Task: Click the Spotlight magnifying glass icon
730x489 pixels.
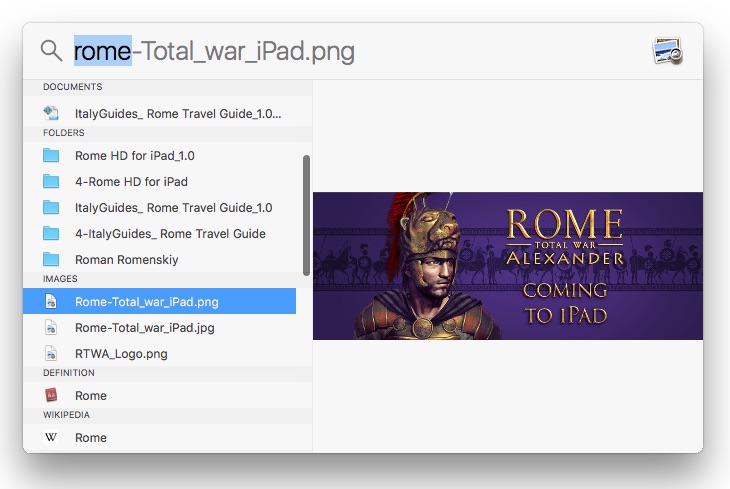Action: (51, 51)
